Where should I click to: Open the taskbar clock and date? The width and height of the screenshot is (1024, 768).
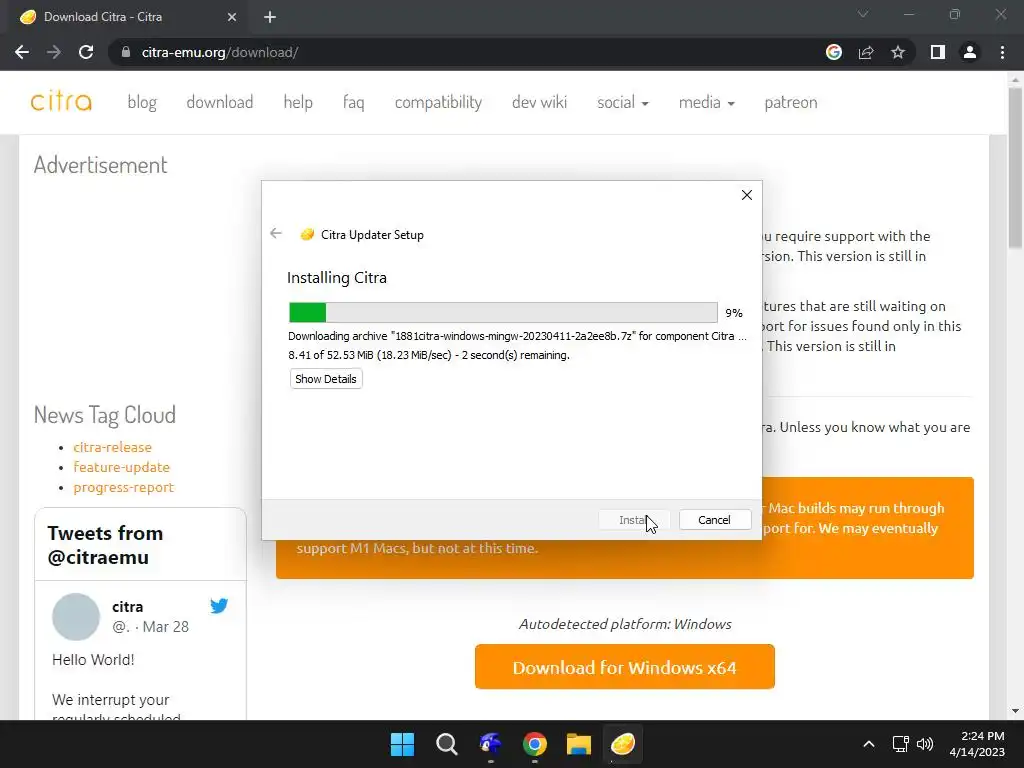[977, 744]
